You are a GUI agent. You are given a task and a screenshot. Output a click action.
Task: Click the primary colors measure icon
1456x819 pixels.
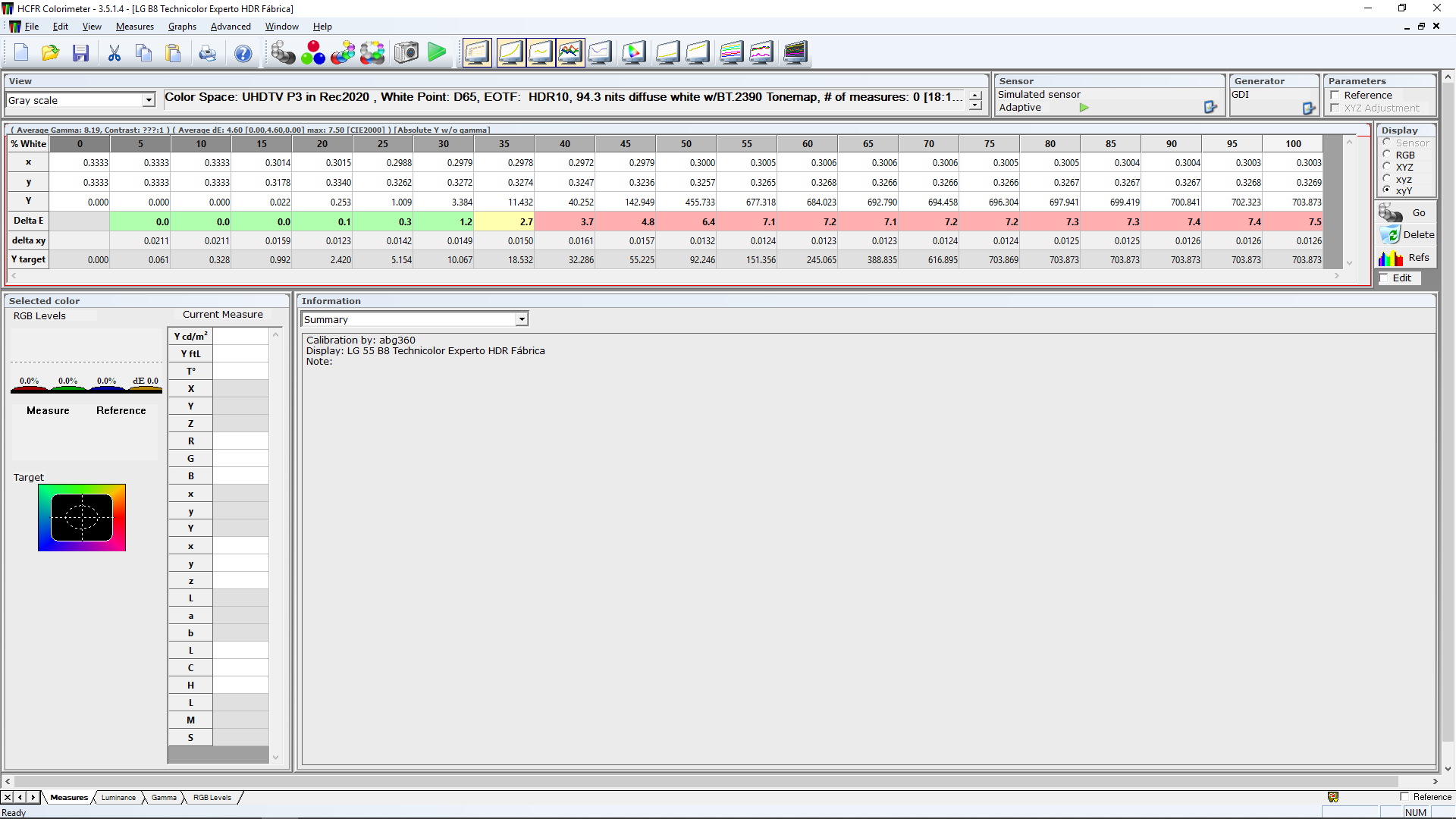pos(312,52)
